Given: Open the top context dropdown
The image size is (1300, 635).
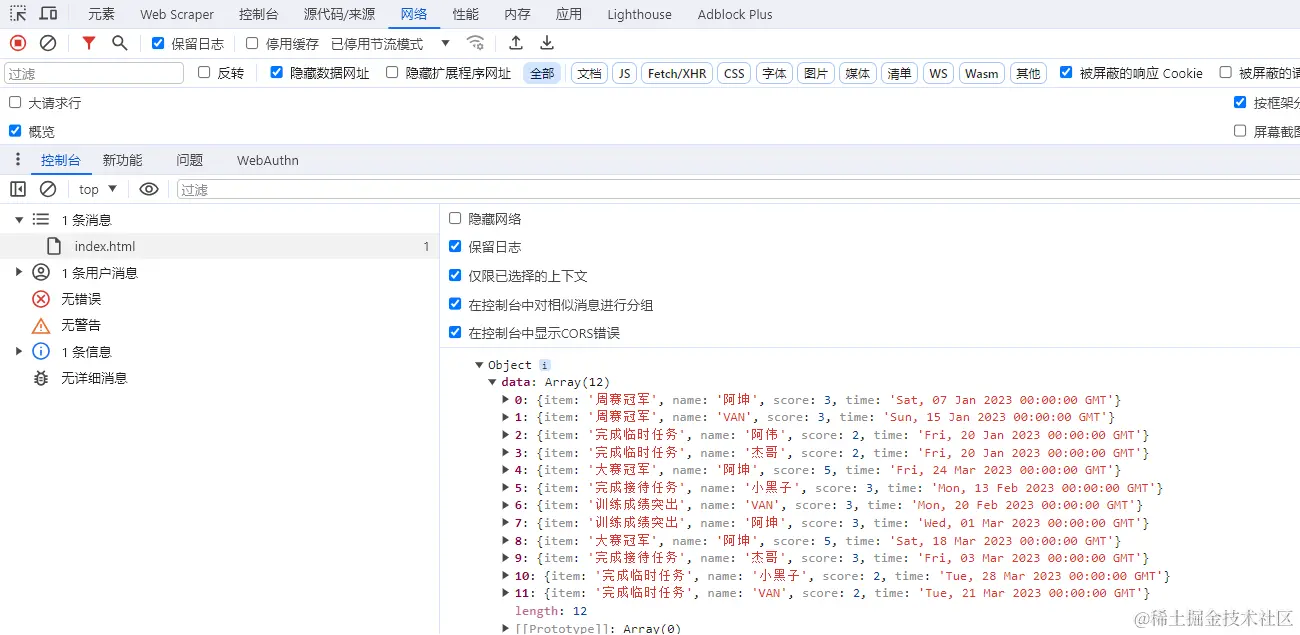Looking at the screenshot, I should (98, 189).
